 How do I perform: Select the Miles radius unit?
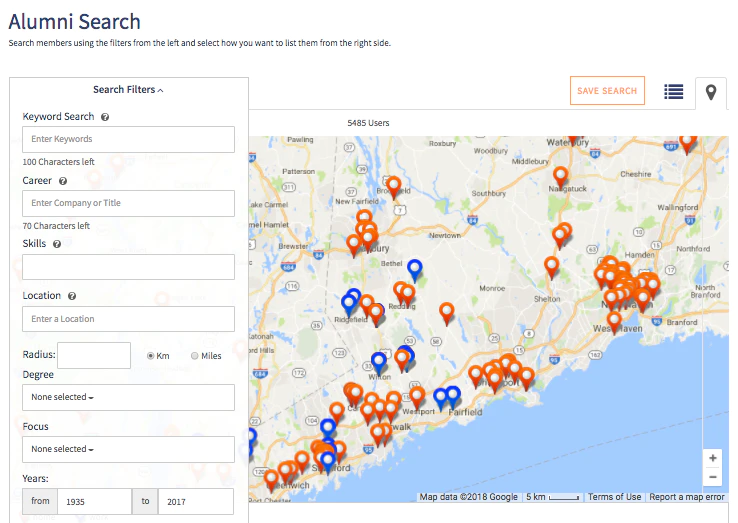pyautogui.click(x=194, y=356)
